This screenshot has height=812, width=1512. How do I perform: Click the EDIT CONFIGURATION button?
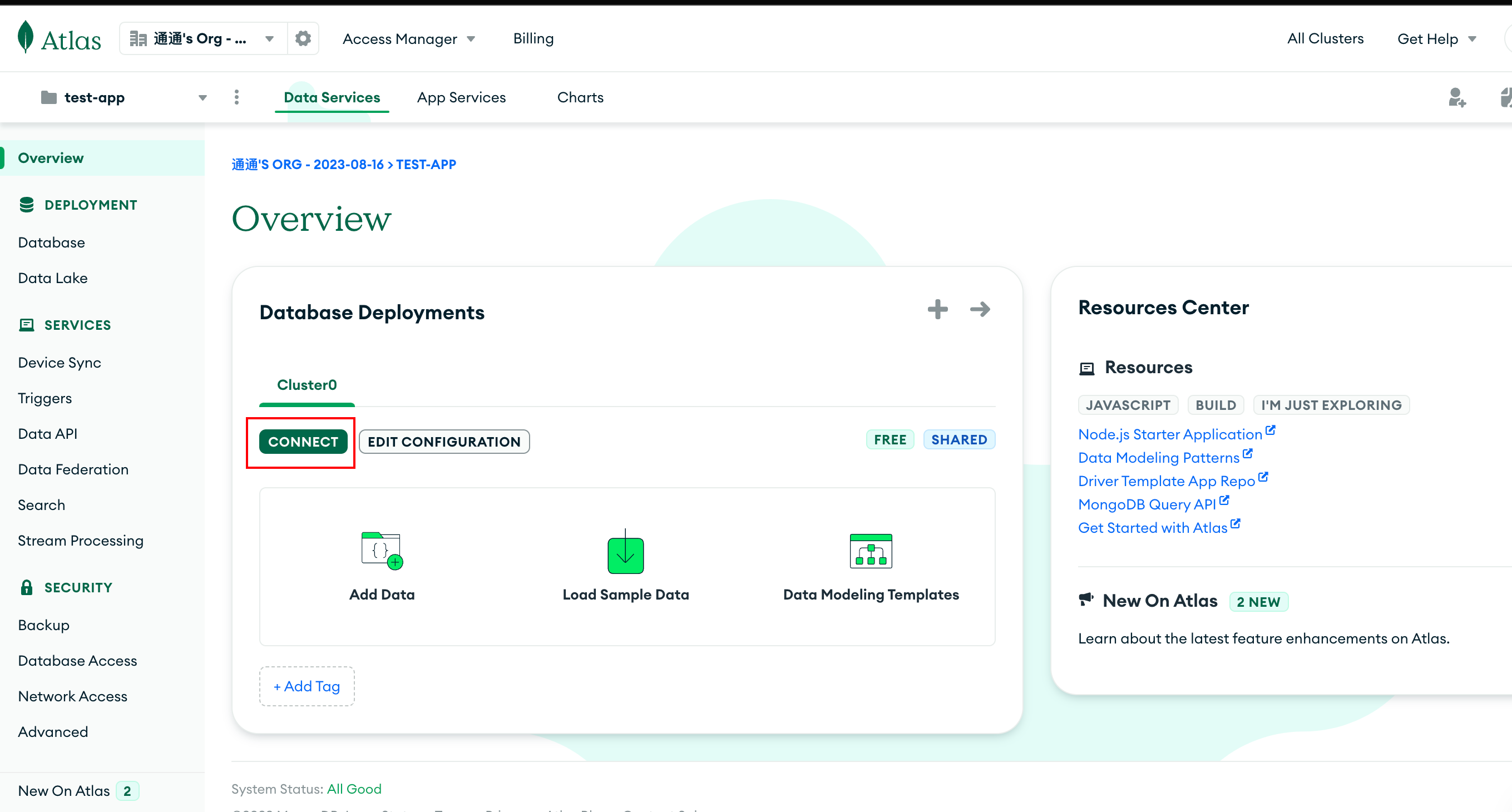point(444,442)
